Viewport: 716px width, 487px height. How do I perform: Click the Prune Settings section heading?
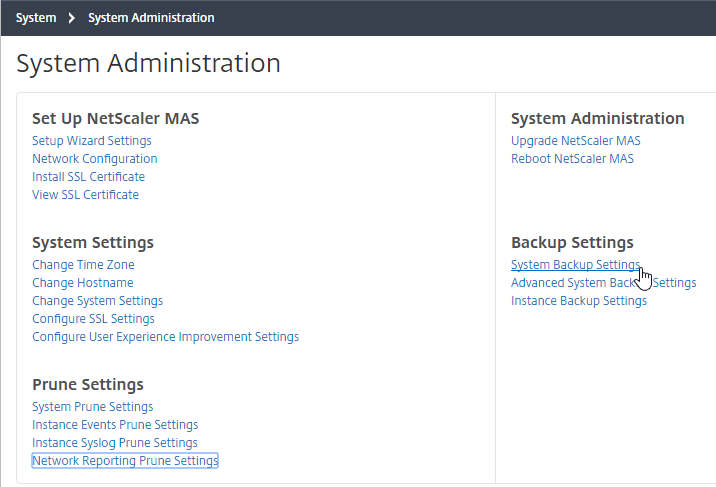[x=88, y=385]
